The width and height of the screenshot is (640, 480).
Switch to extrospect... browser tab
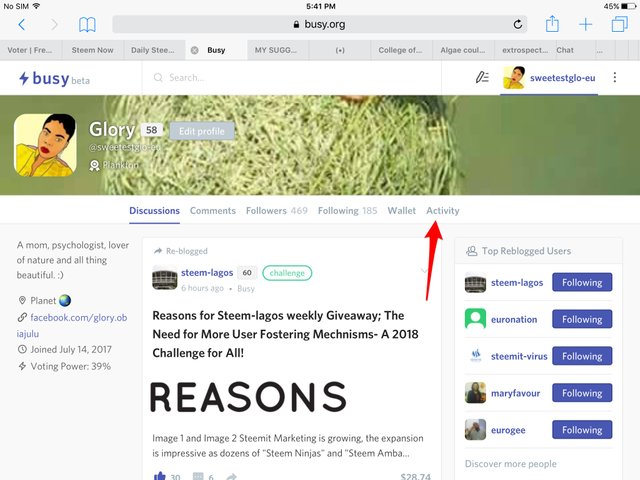coord(525,50)
